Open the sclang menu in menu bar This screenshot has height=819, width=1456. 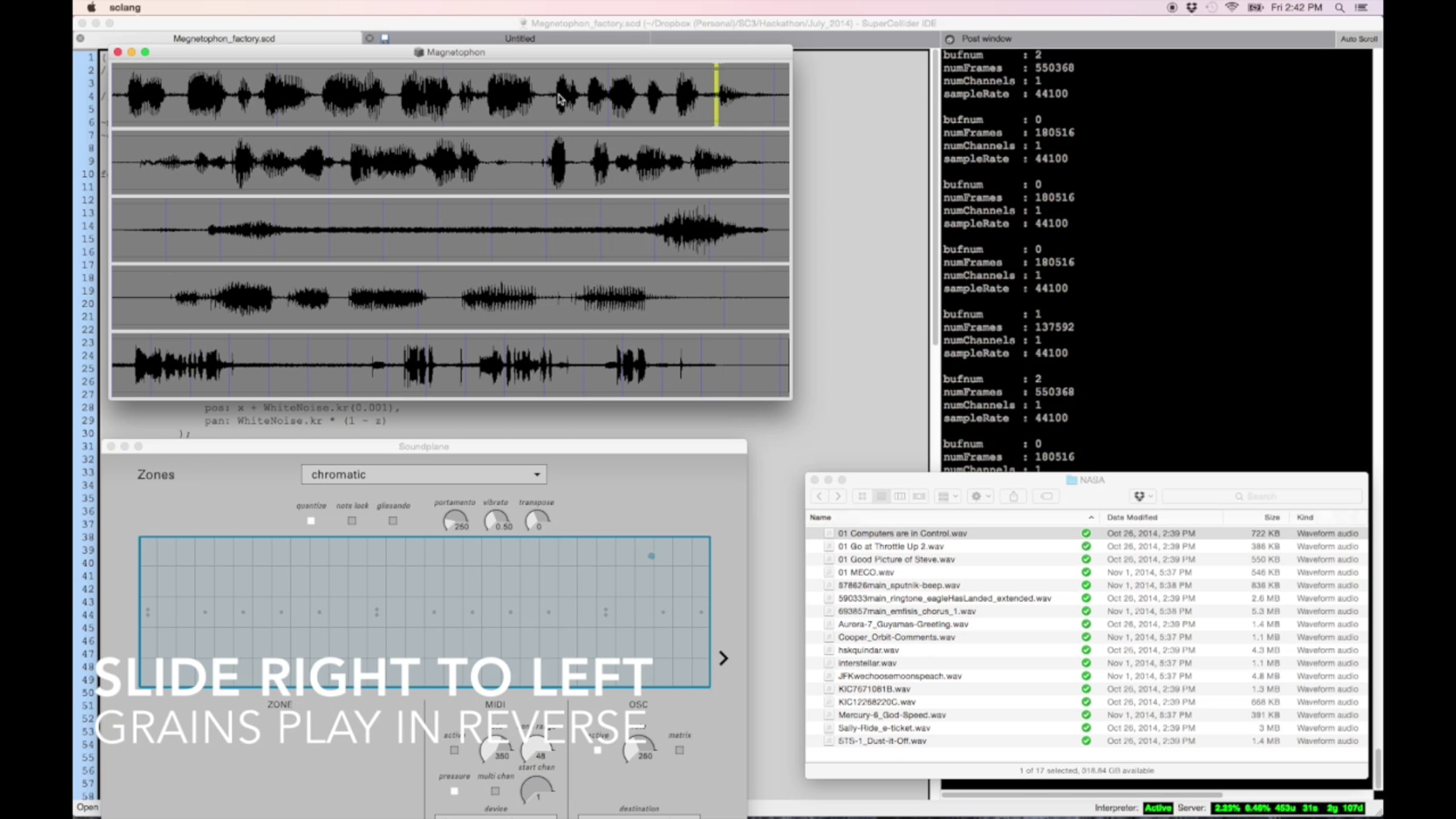(x=125, y=7)
